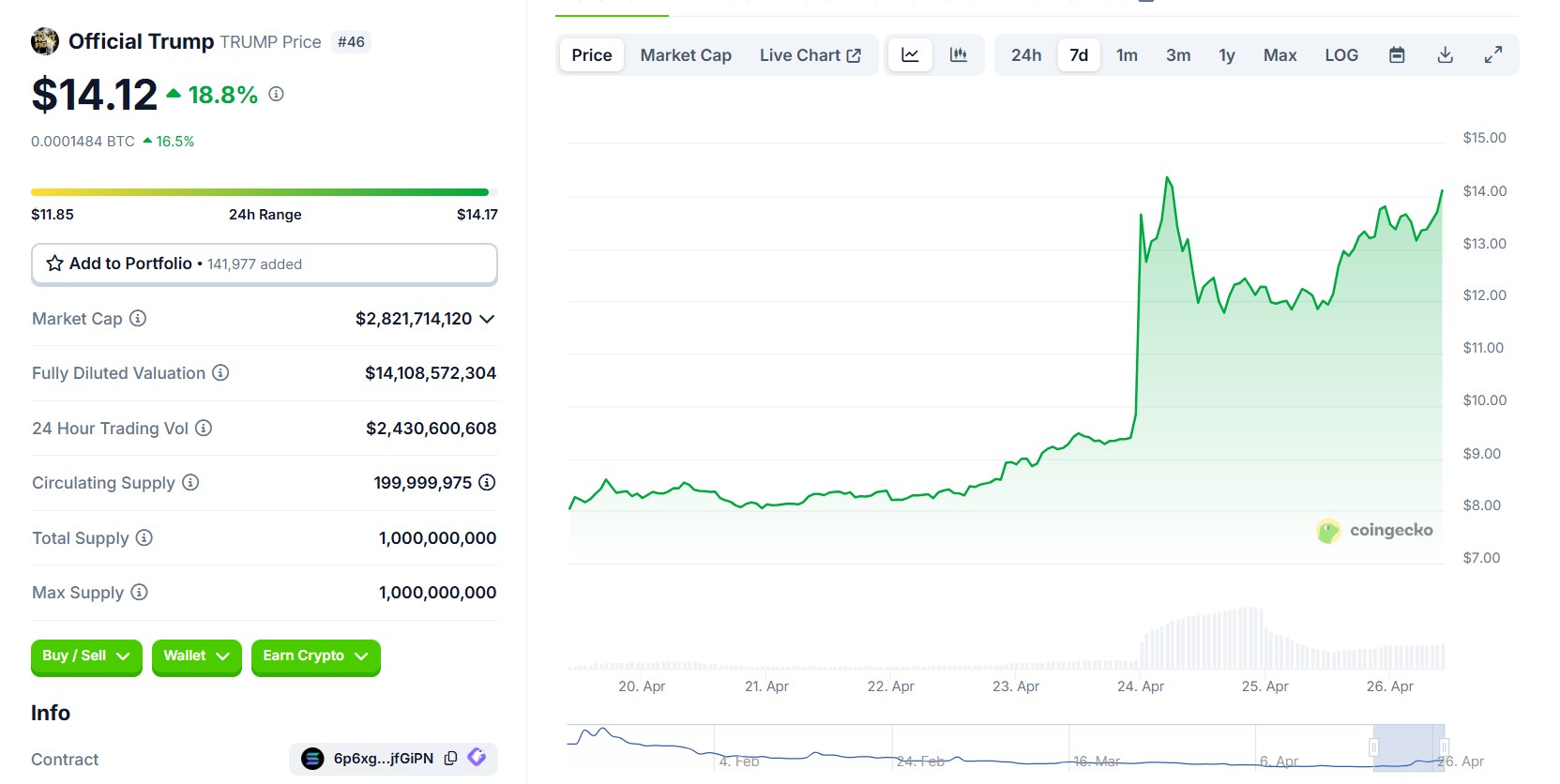The image size is (1560, 784).
Task: Click right handle of chart navigator range
Action: point(1445,747)
